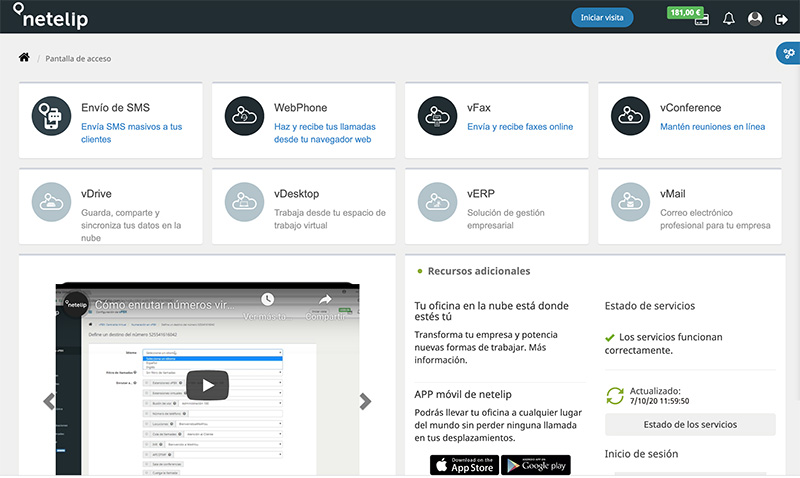Click the Envío de SMS title
Image resolution: width=800 pixels, height=478 pixels.
(115, 108)
